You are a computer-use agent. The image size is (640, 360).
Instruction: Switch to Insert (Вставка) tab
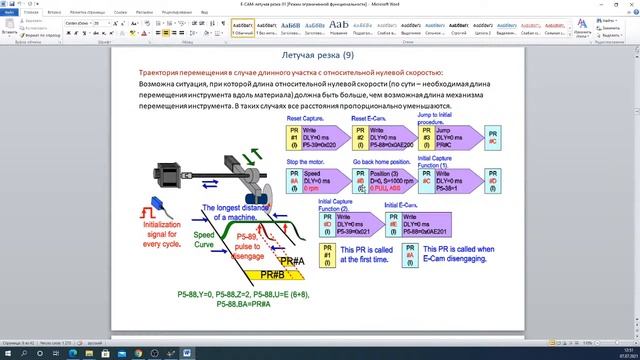(54, 13)
